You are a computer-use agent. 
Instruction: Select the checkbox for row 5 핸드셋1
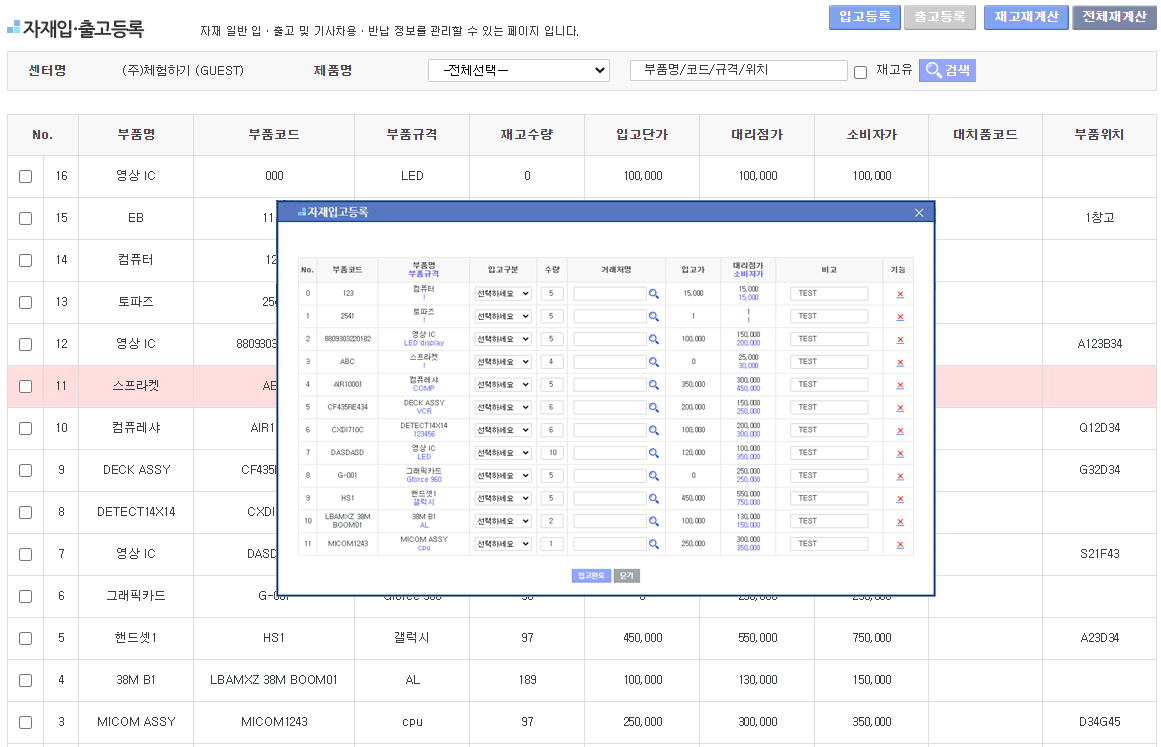pos(25,639)
